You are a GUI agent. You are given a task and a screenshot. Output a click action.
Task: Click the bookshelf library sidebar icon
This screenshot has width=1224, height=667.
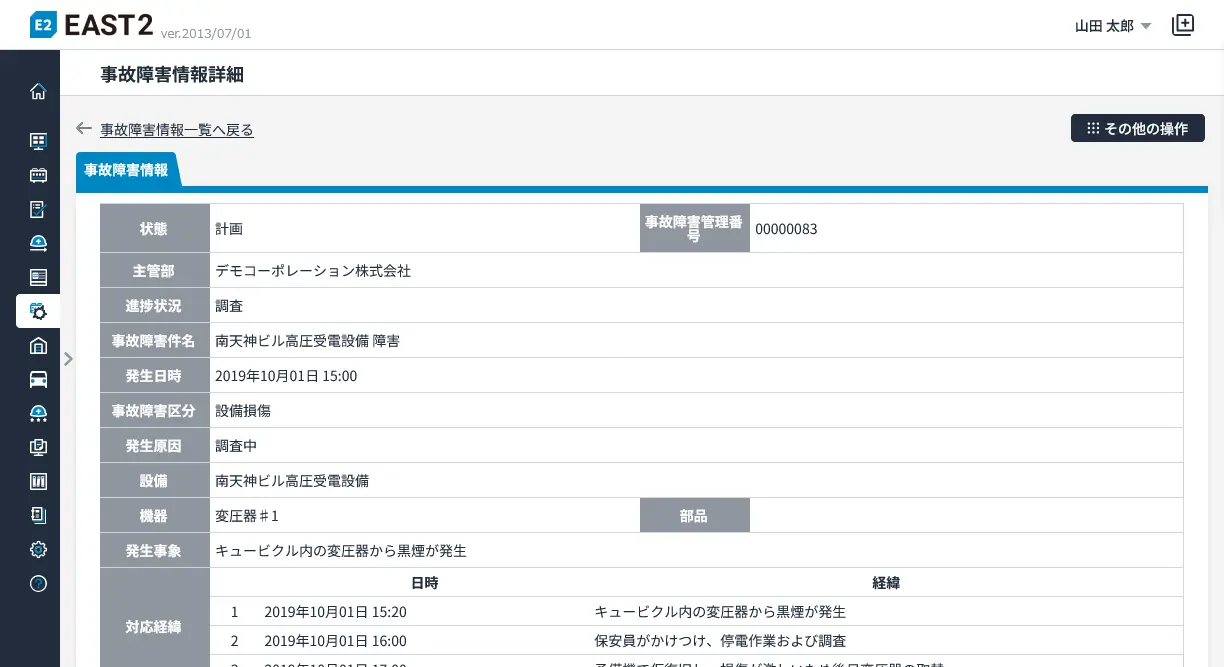click(x=38, y=481)
